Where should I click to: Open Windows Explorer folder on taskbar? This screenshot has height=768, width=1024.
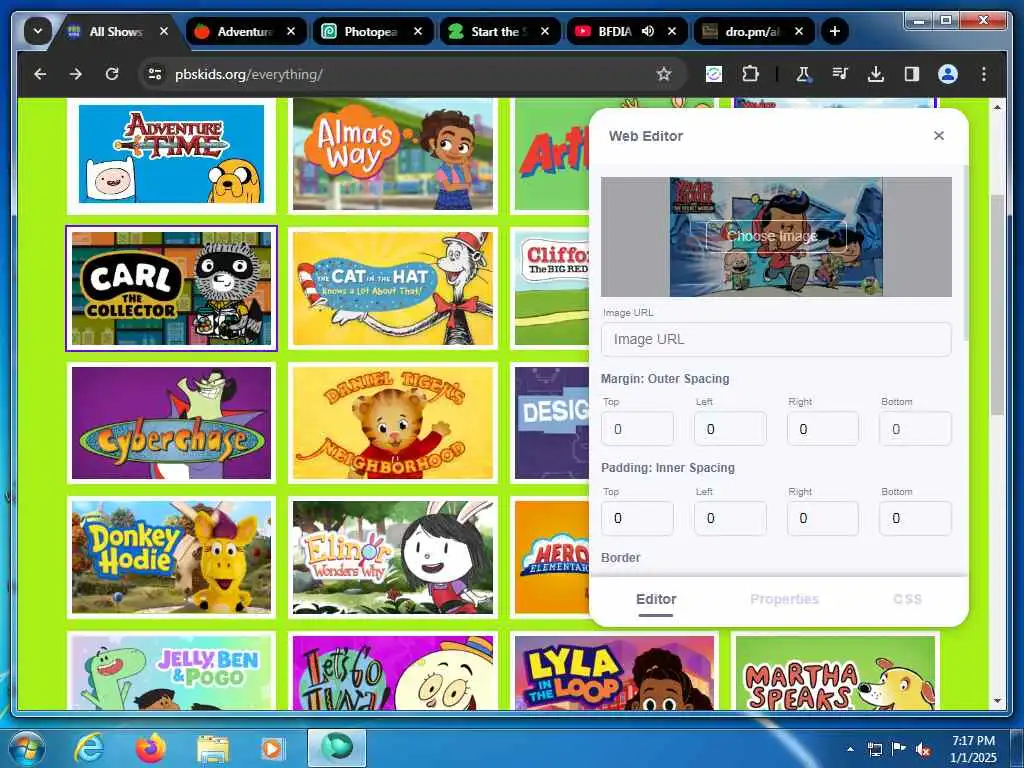[212, 750]
